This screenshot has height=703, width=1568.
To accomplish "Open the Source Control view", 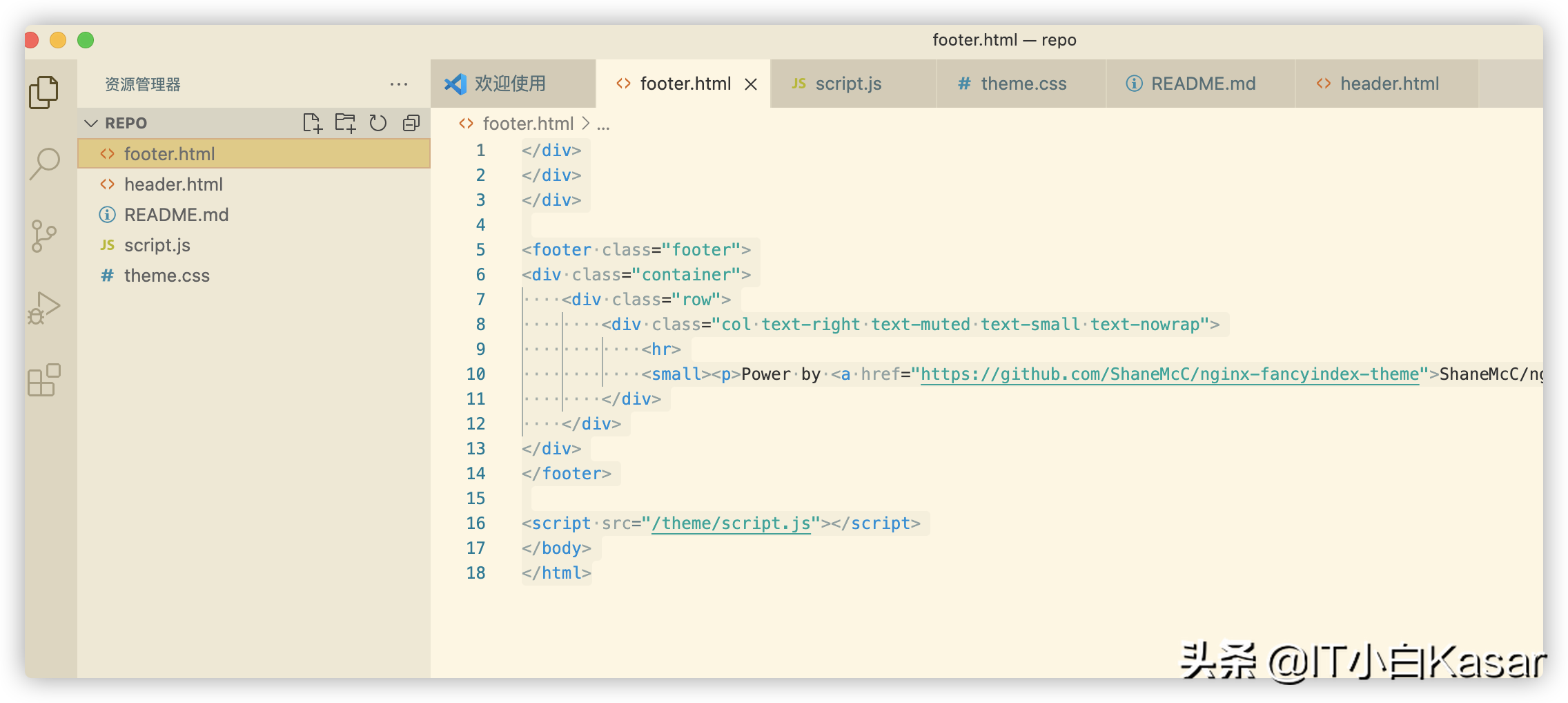I will tap(43, 236).
